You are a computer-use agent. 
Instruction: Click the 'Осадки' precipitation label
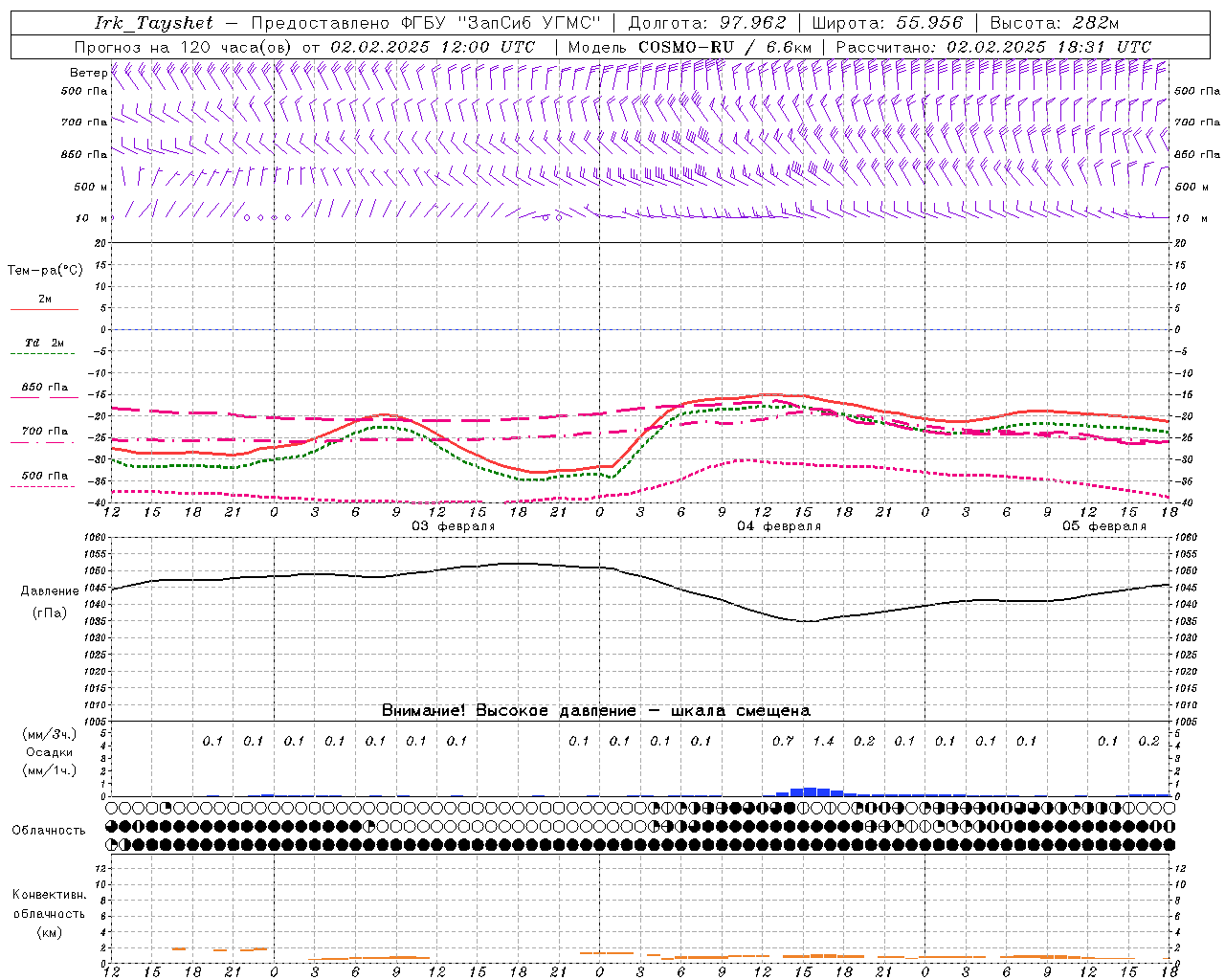coord(50,752)
